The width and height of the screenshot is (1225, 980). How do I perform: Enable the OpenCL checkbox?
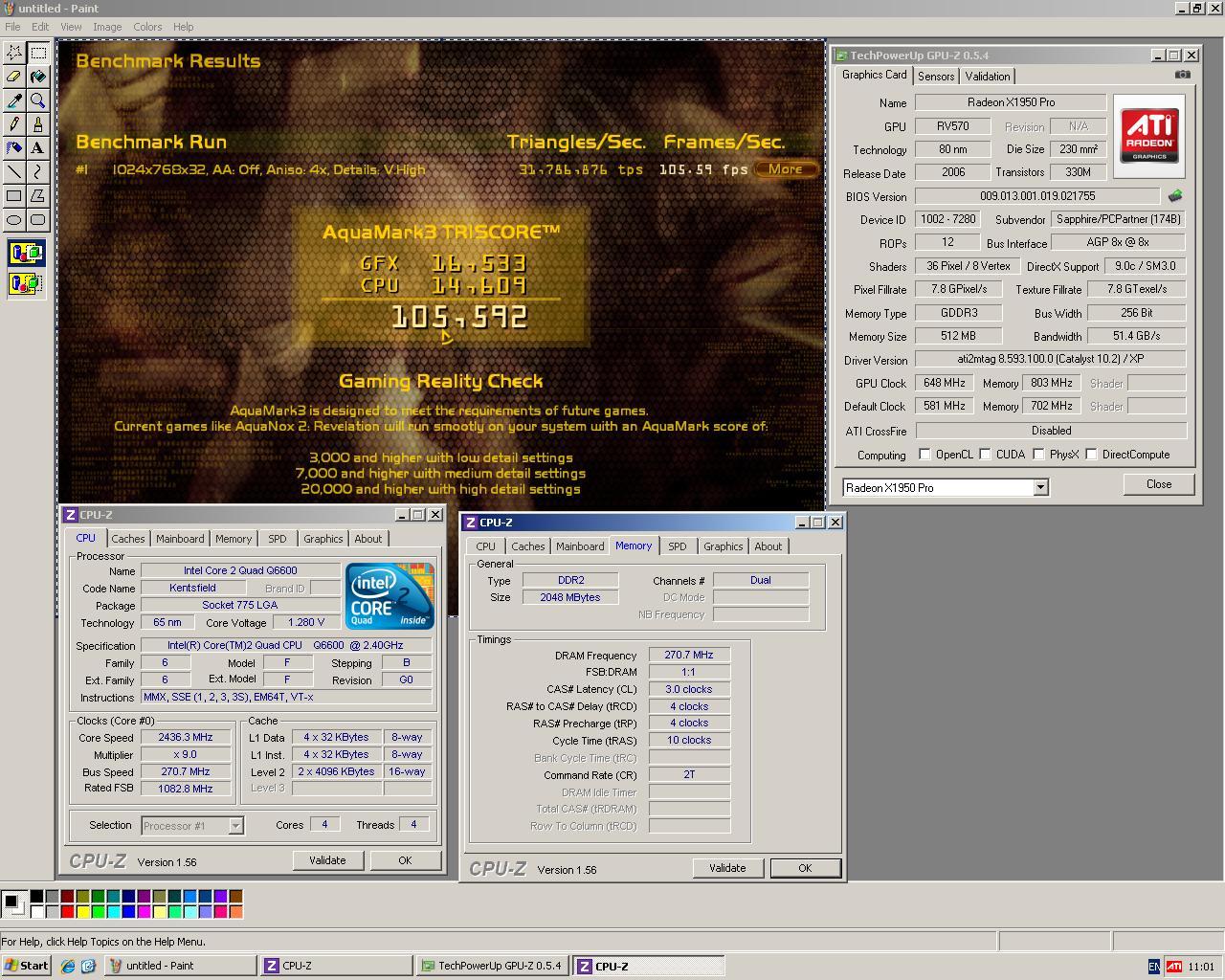click(924, 455)
